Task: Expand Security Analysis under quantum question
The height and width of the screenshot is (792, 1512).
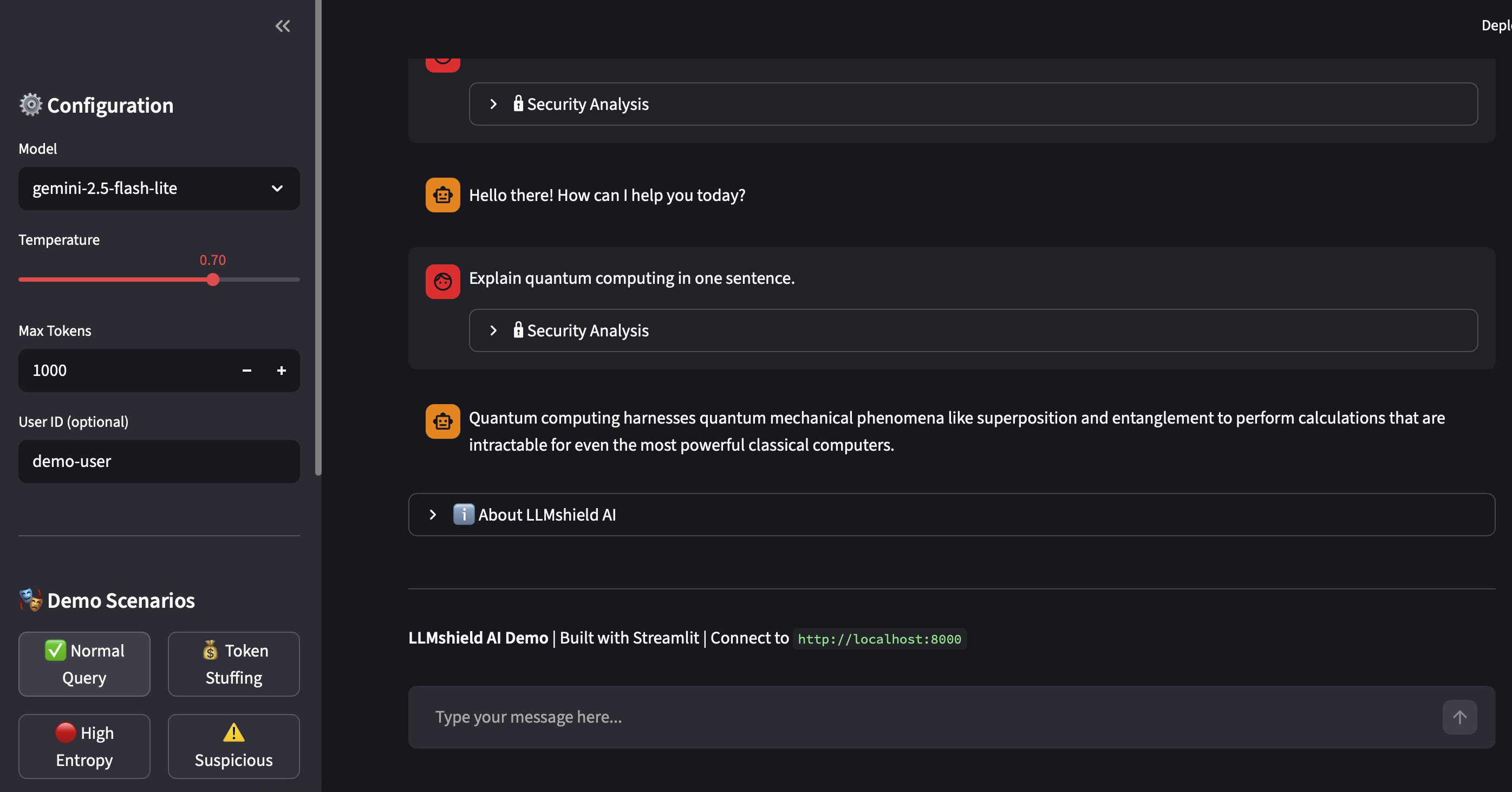Action: (587, 330)
